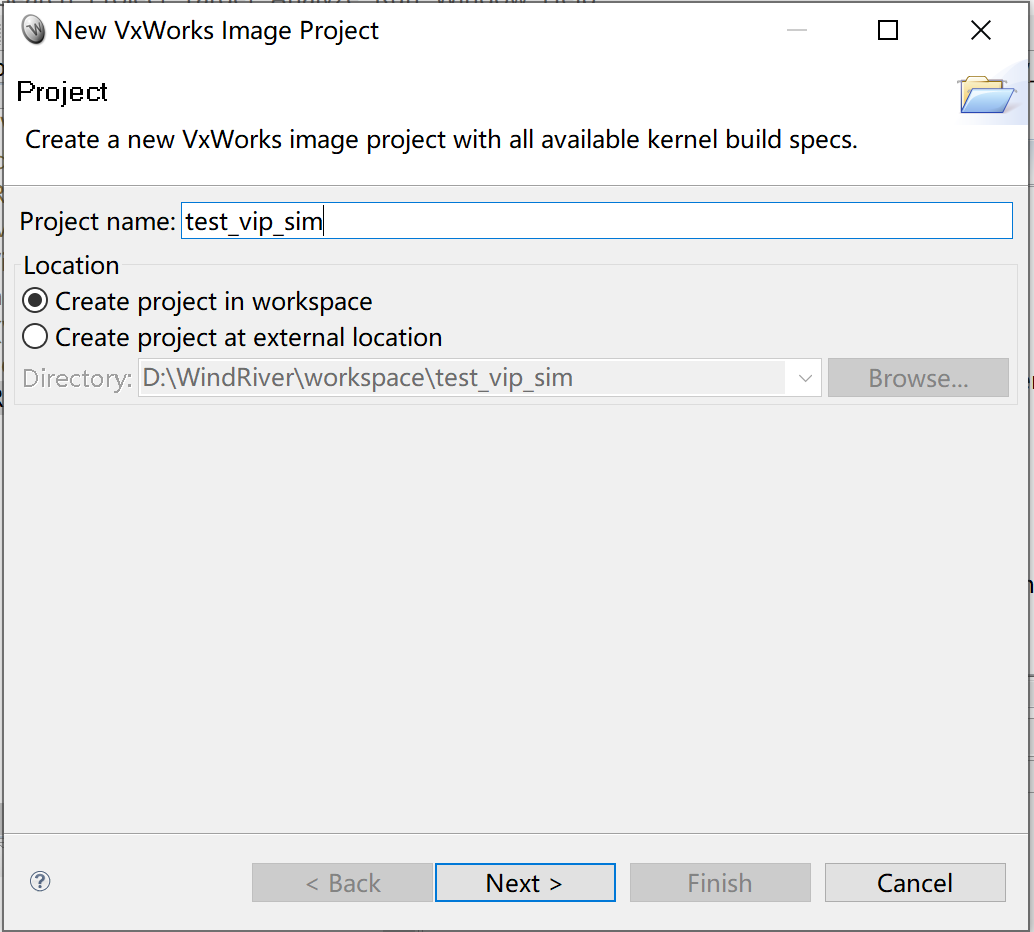Click the Directory path field
This screenshot has height=932, width=1034.
click(x=450, y=378)
